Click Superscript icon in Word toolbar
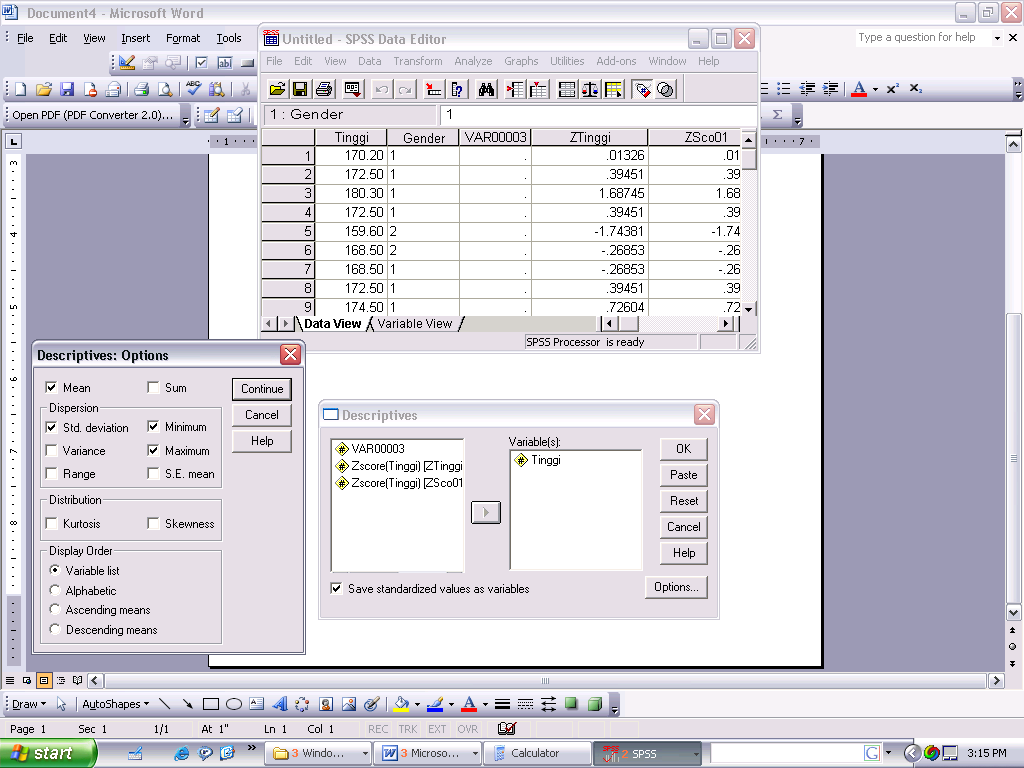Image resolution: width=1024 pixels, height=768 pixels. click(x=893, y=89)
